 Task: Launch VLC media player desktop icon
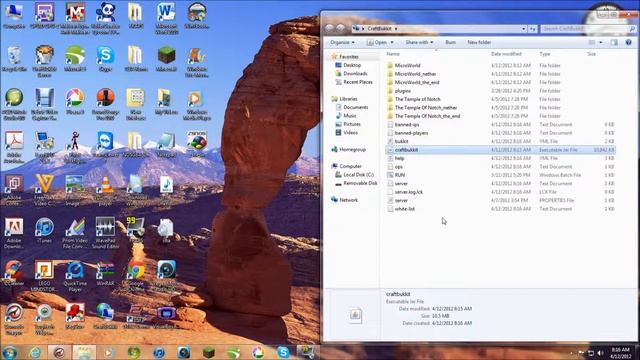click(x=105, y=190)
